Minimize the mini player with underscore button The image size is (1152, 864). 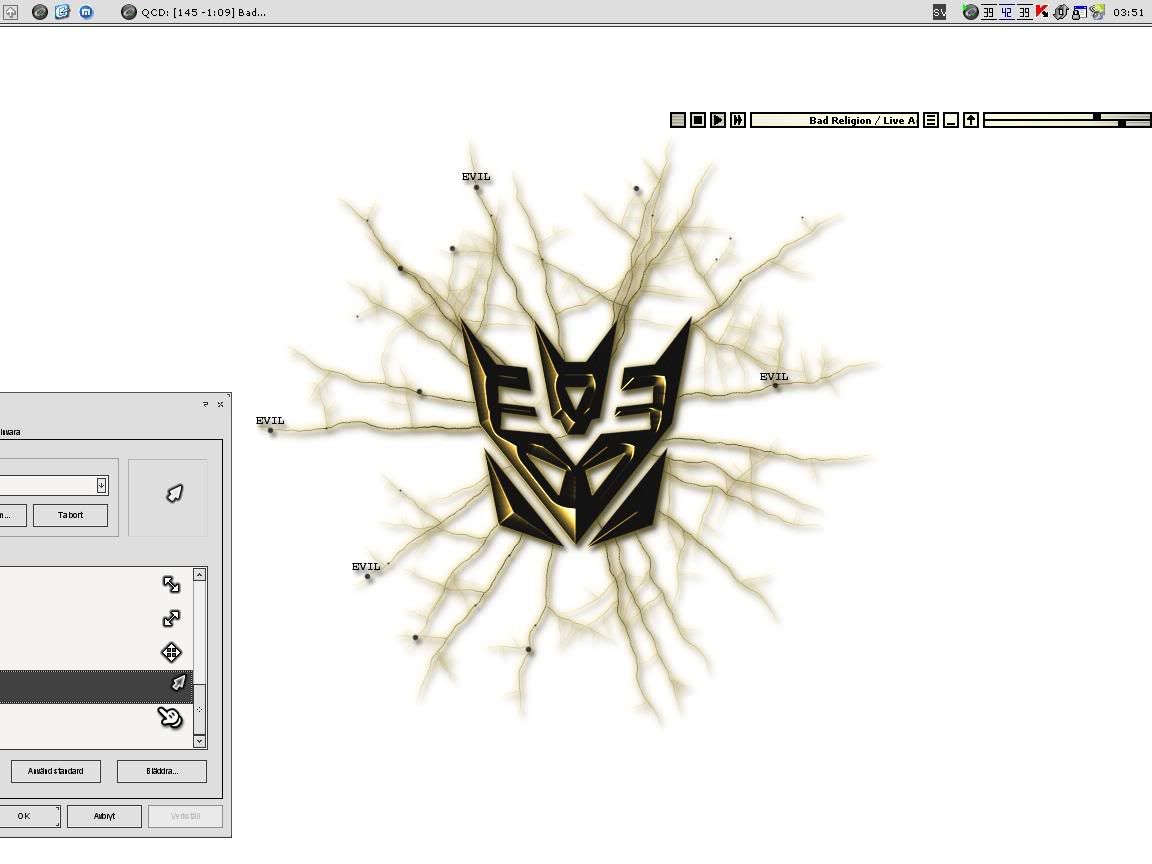click(951, 120)
